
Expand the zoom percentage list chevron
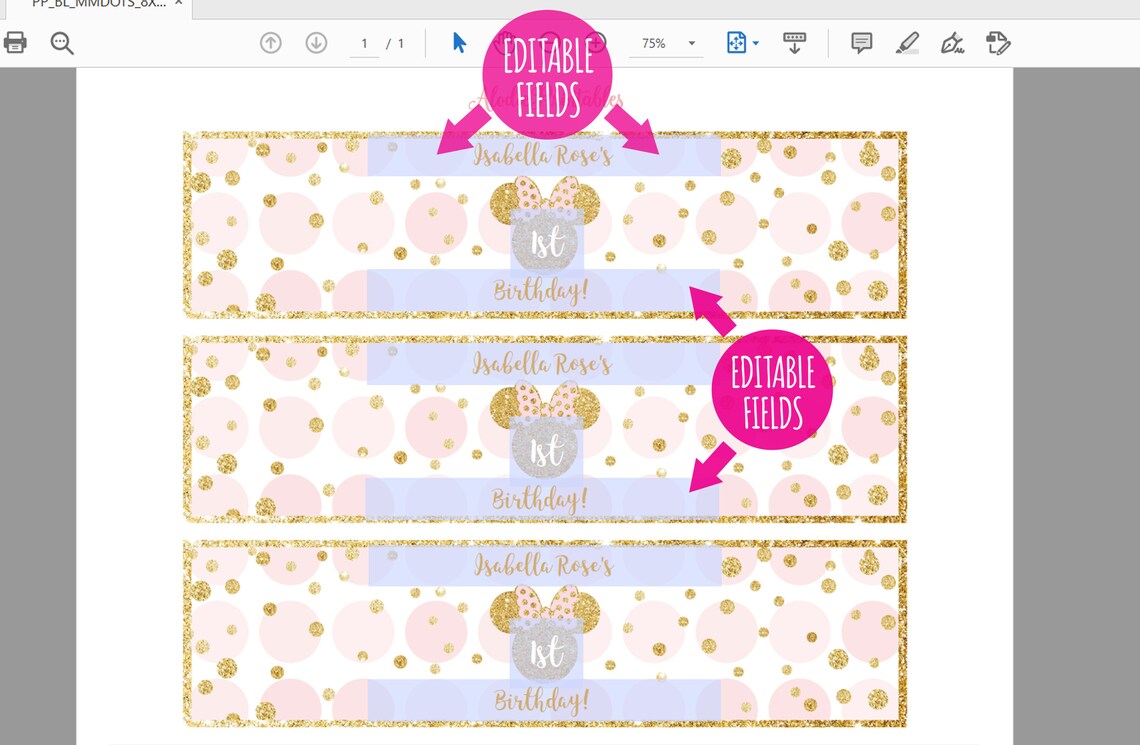pos(691,44)
